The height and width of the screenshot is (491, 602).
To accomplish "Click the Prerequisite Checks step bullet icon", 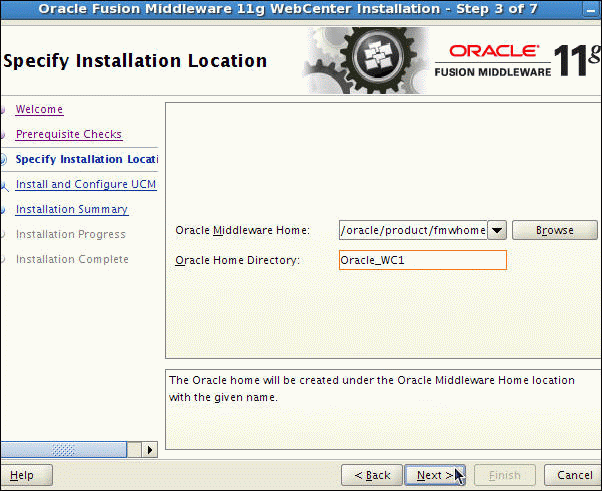I will pyautogui.click(x=3, y=135).
